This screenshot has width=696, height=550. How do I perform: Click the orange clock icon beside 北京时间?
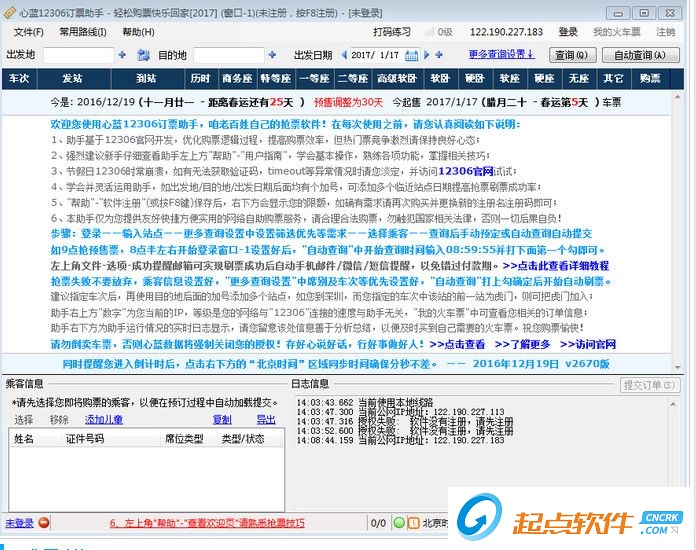point(413,523)
